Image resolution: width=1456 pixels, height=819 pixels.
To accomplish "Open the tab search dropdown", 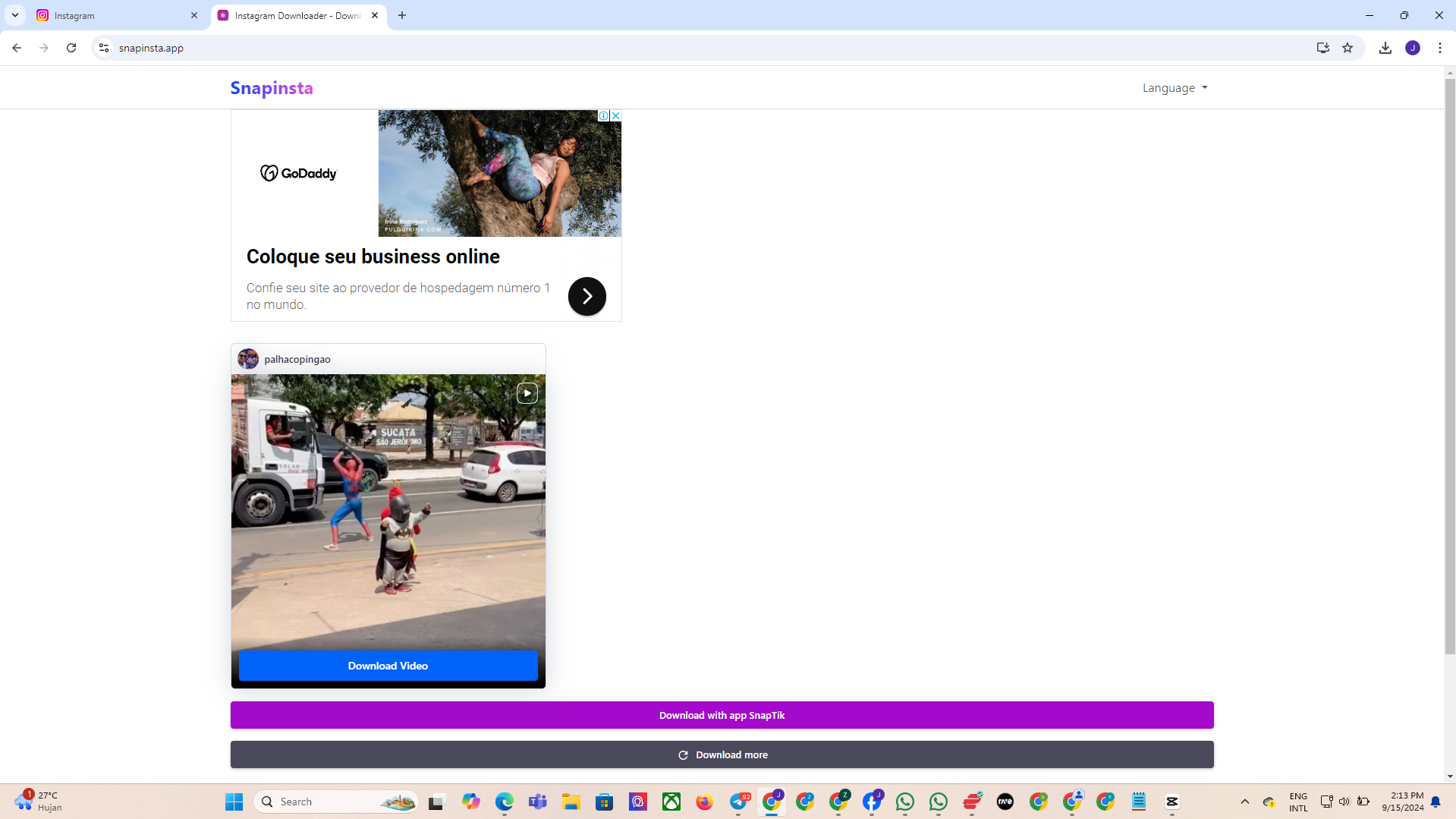I will pyautogui.click(x=15, y=15).
